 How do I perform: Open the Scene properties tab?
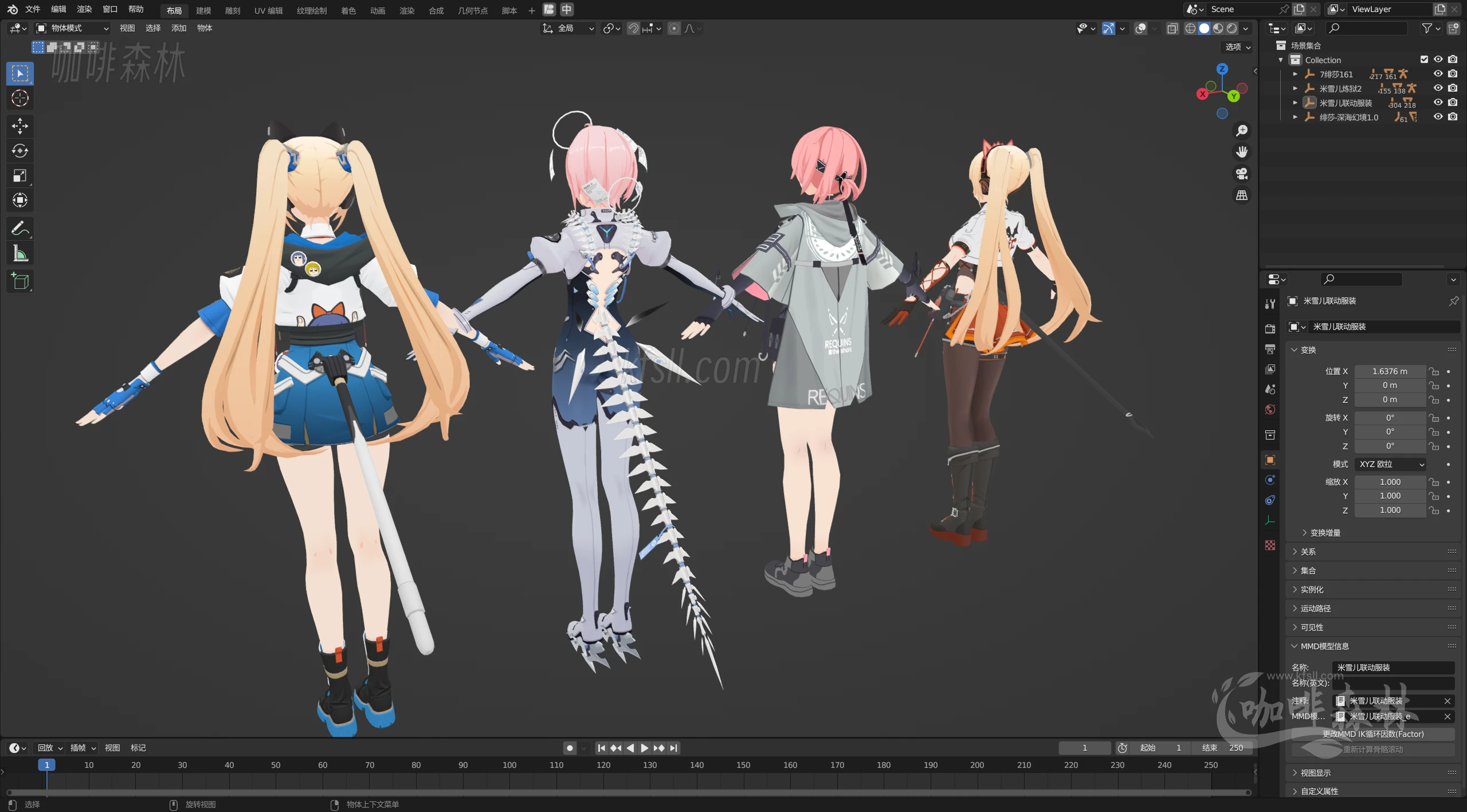point(1270,389)
